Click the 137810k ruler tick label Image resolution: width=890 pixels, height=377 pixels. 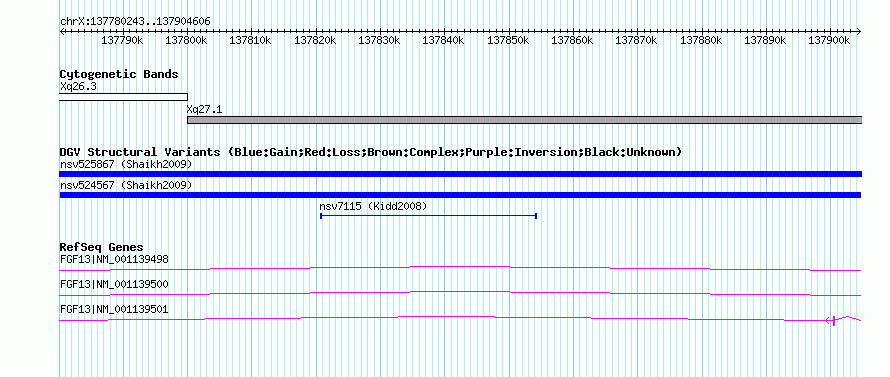click(251, 40)
